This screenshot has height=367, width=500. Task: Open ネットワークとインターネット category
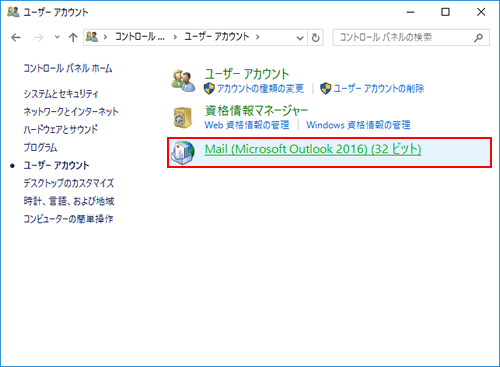[71, 112]
